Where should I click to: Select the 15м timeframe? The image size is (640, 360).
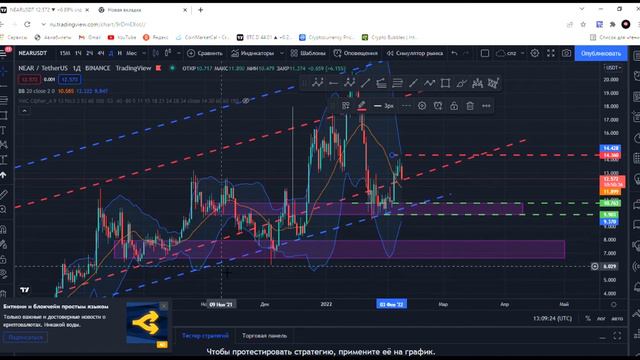pos(64,53)
